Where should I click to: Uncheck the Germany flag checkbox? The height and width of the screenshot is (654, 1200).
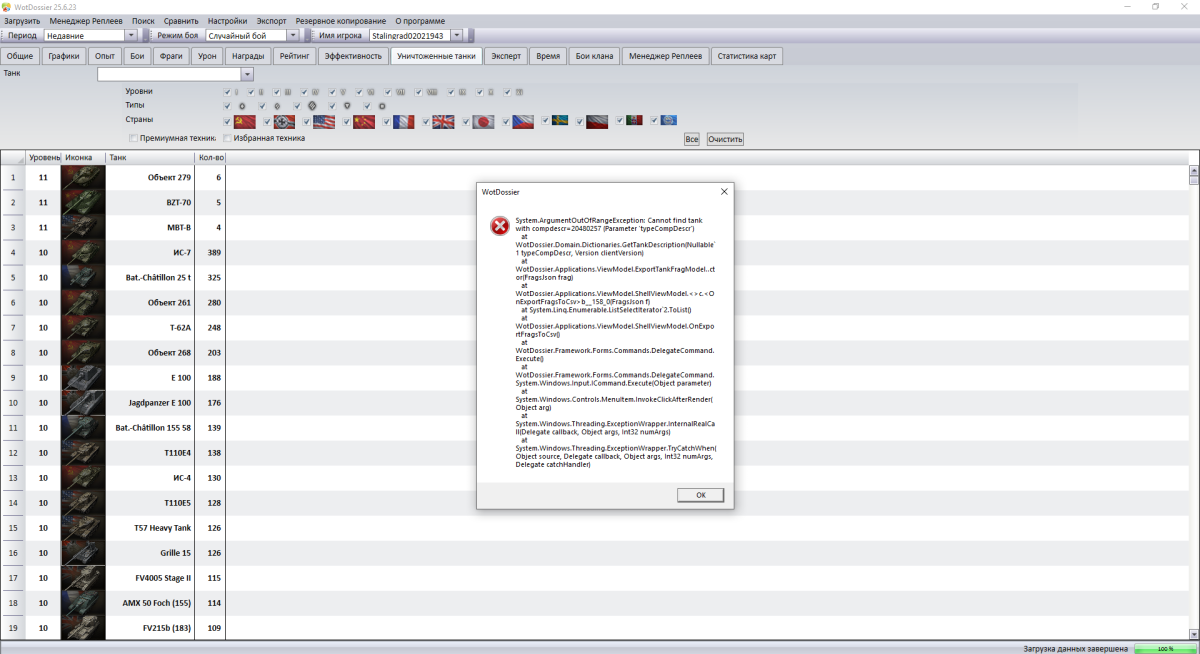[x=267, y=121]
